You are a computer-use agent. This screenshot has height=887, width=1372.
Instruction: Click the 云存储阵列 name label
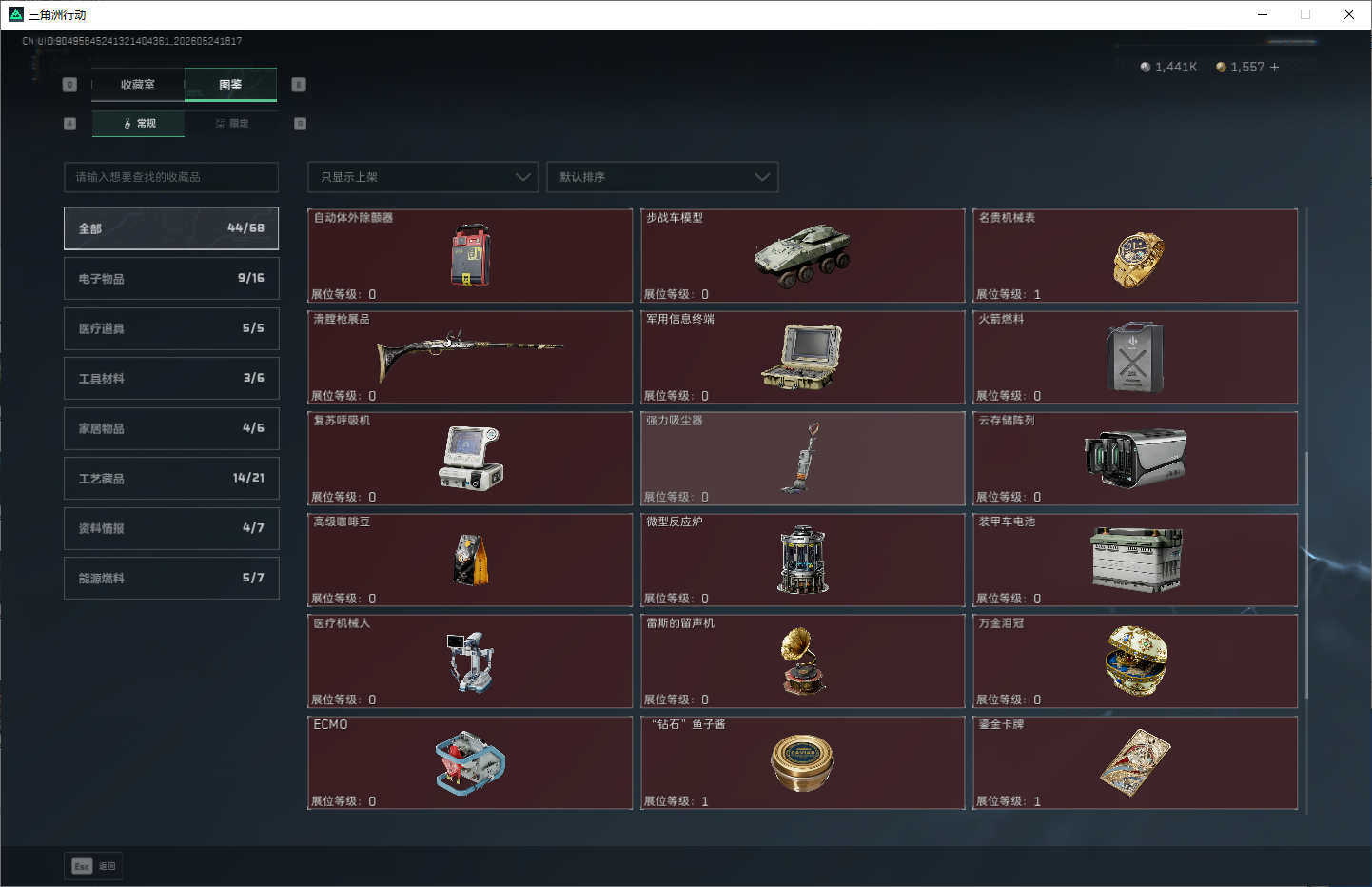(1007, 420)
